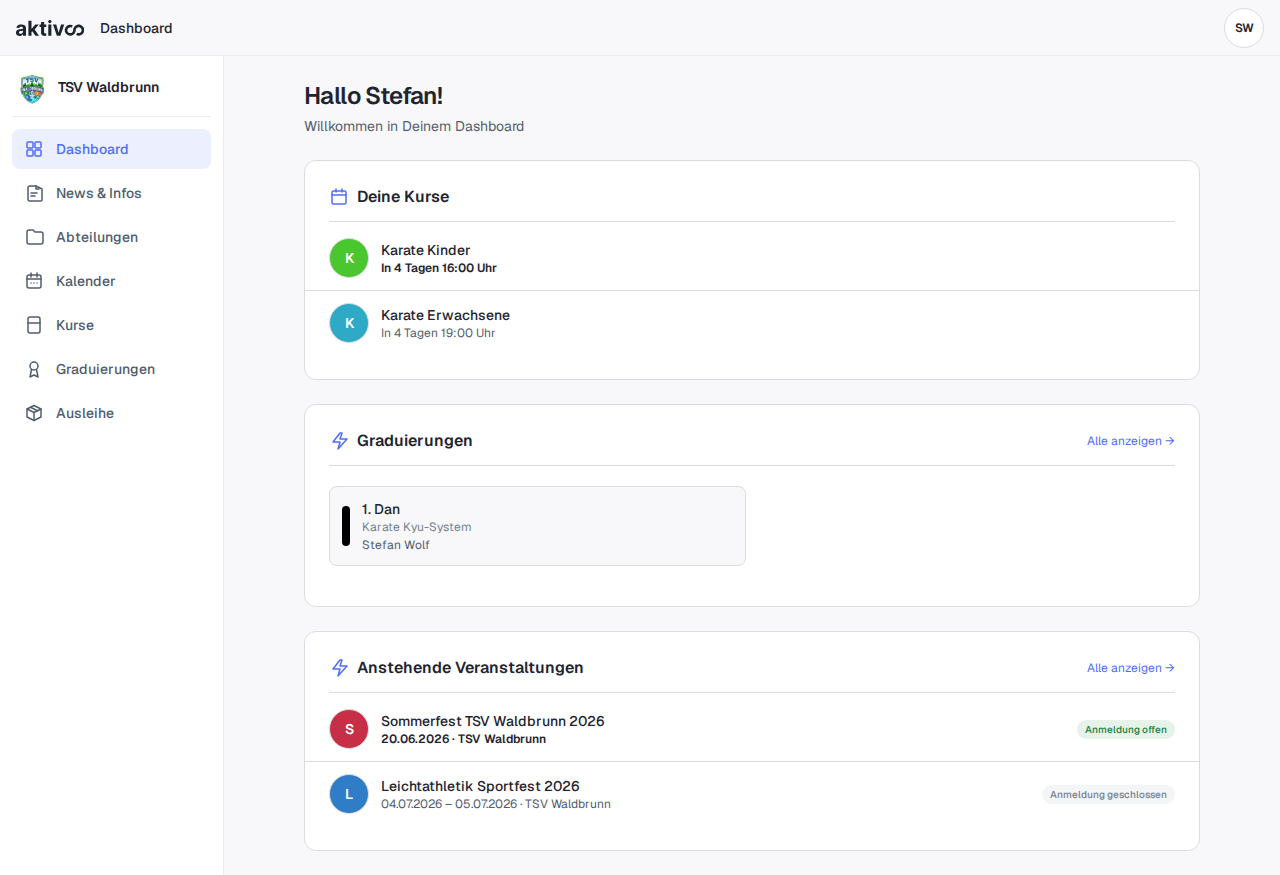Click the TSV Waldbrunn club crest icon
The width and height of the screenshot is (1280, 875).
(x=33, y=88)
